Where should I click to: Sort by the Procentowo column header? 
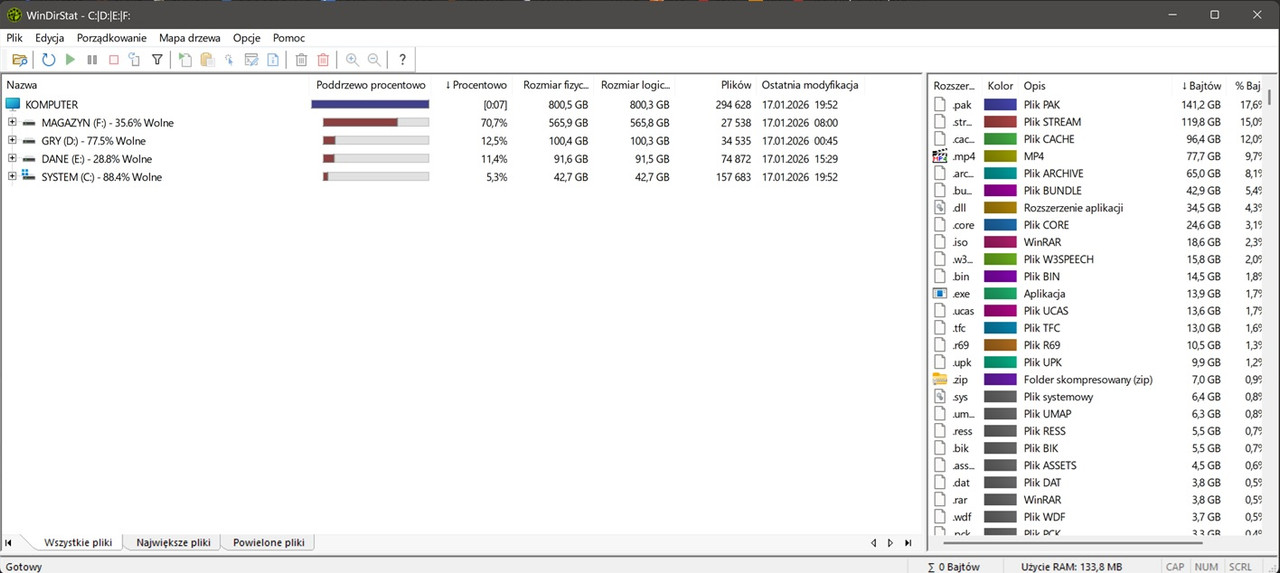point(476,85)
